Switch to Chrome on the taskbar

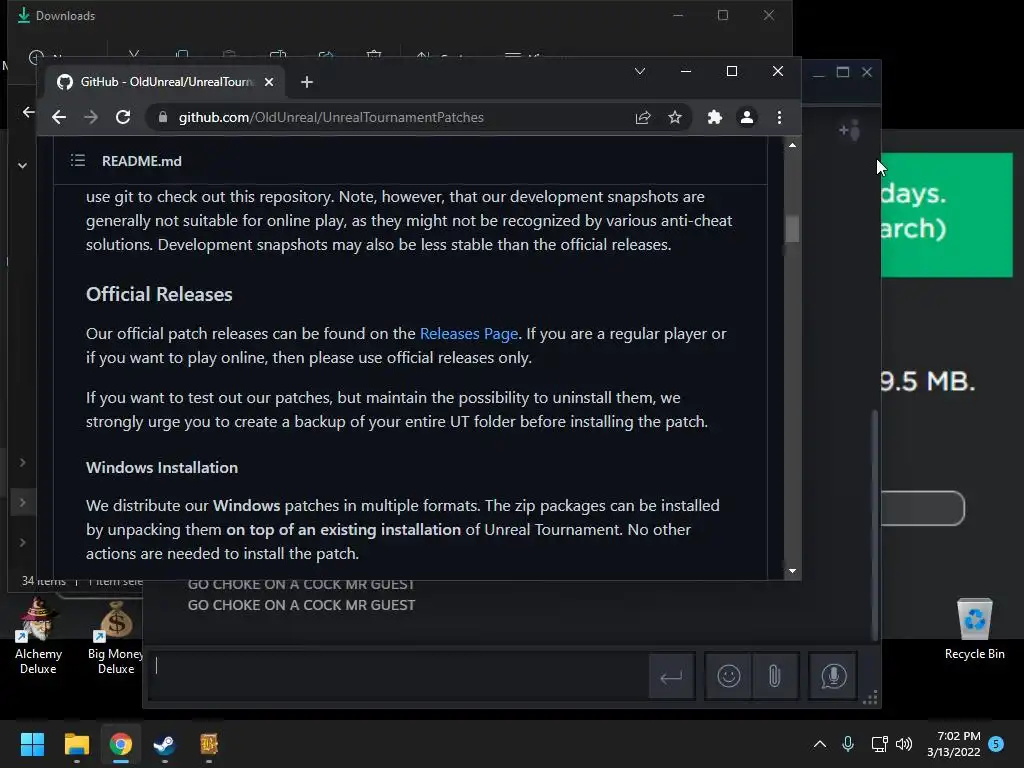(x=121, y=744)
